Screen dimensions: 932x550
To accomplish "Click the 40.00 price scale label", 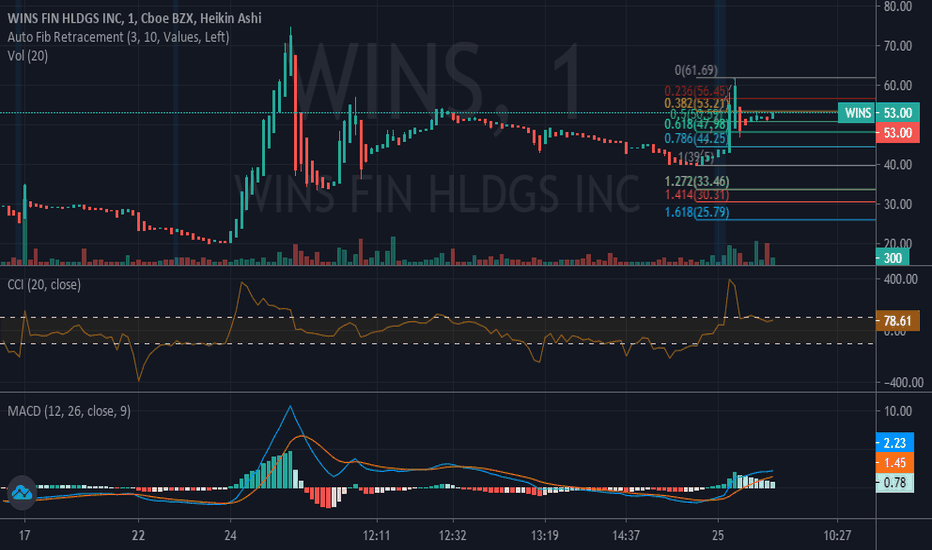I will pos(898,165).
